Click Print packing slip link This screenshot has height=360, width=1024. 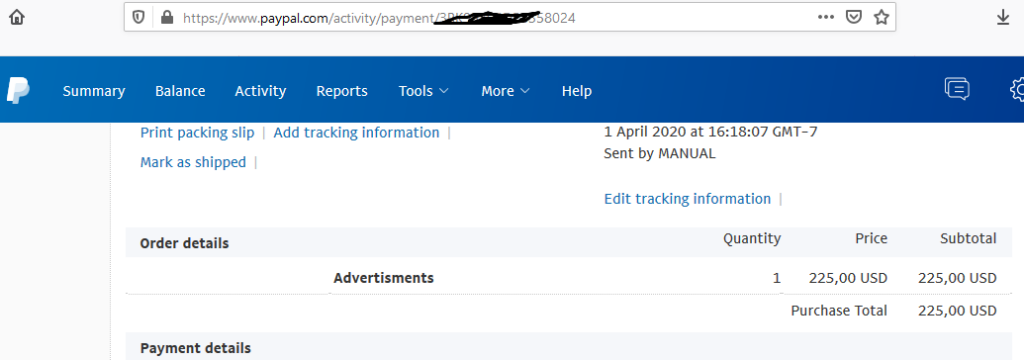(x=197, y=133)
